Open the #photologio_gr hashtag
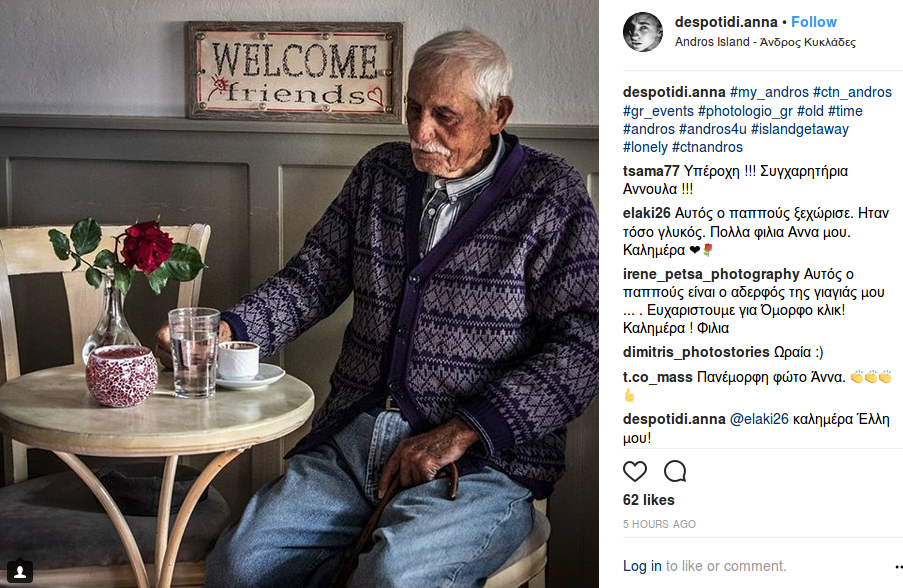Viewport: 903px width, 588px height. (x=745, y=111)
